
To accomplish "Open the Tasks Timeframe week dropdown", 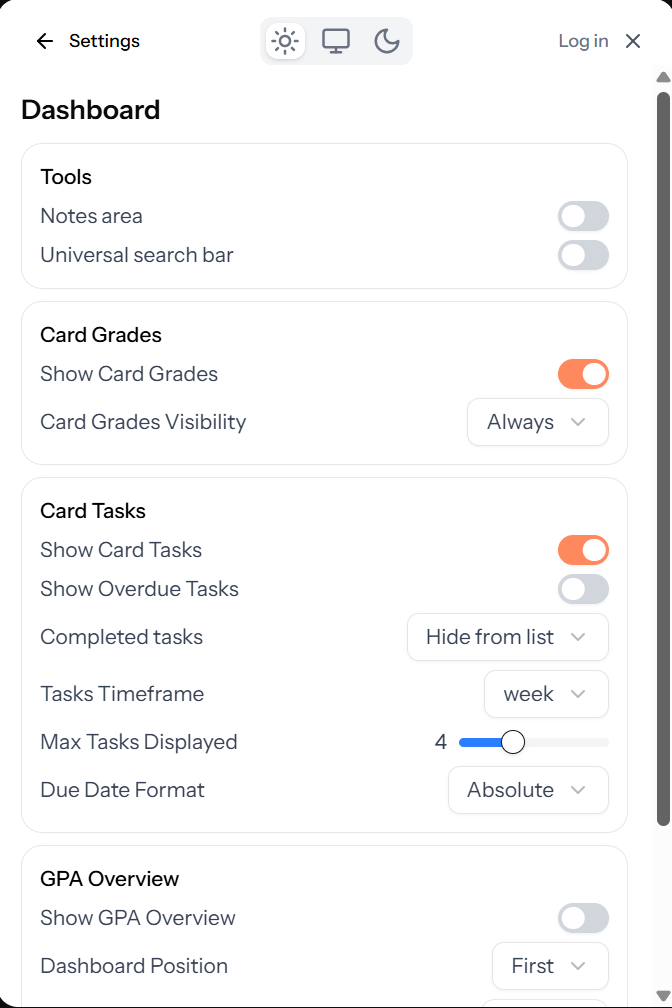I will coord(546,693).
